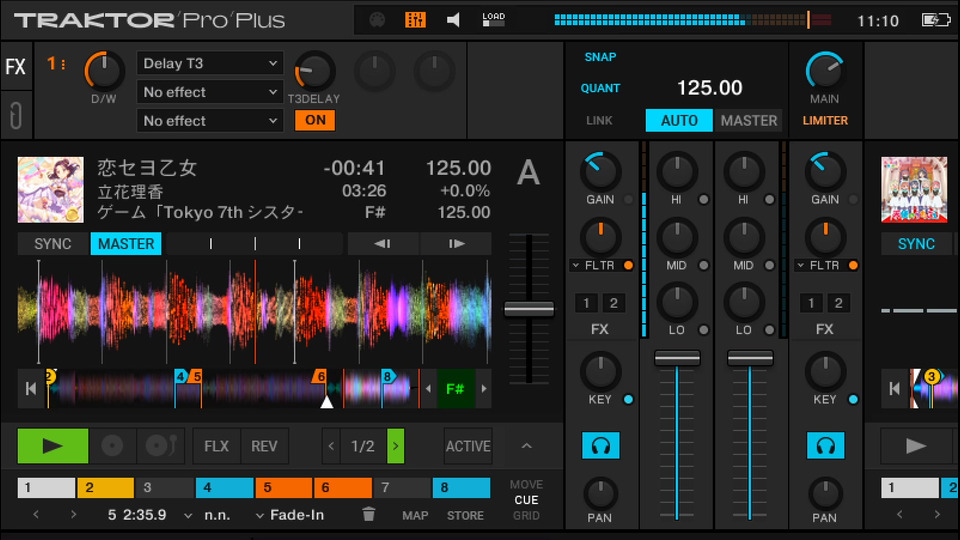Screen dimensions: 960x540
Task: Decrease loop size from 1/2
Action: pos(331,446)
